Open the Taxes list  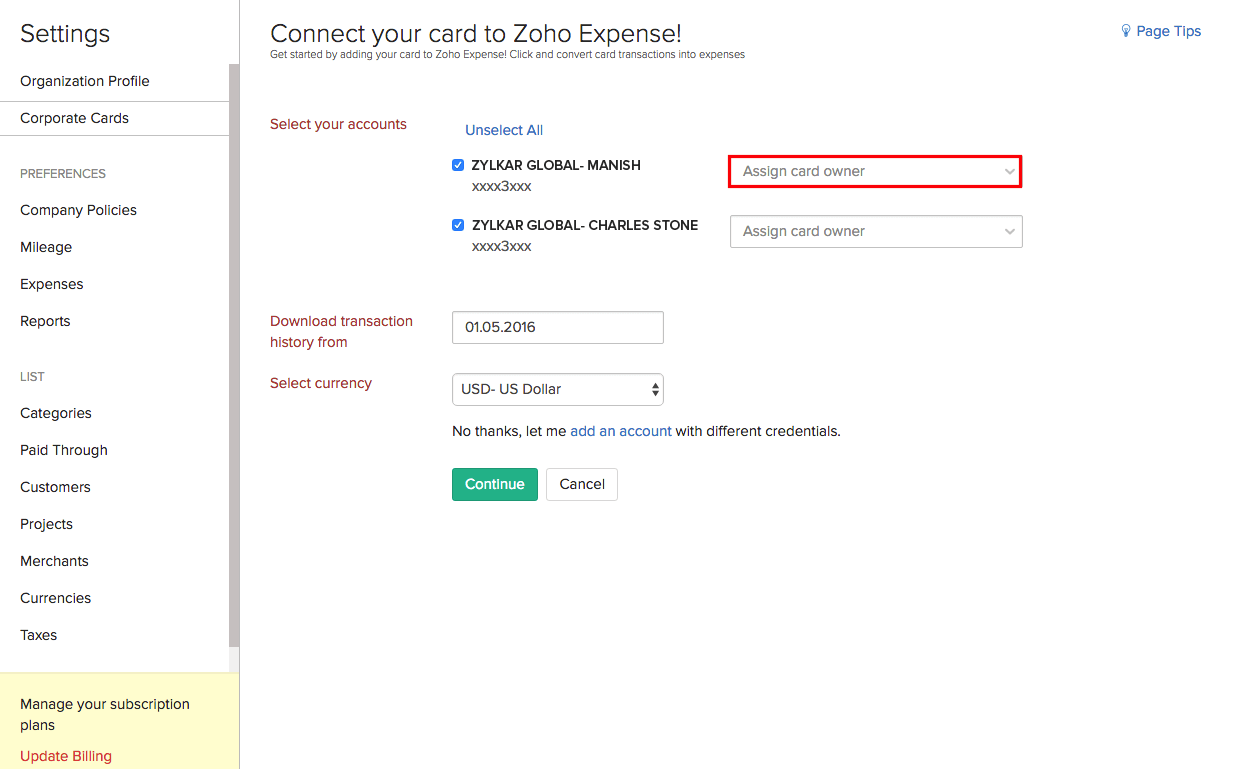tap(39, 635)
